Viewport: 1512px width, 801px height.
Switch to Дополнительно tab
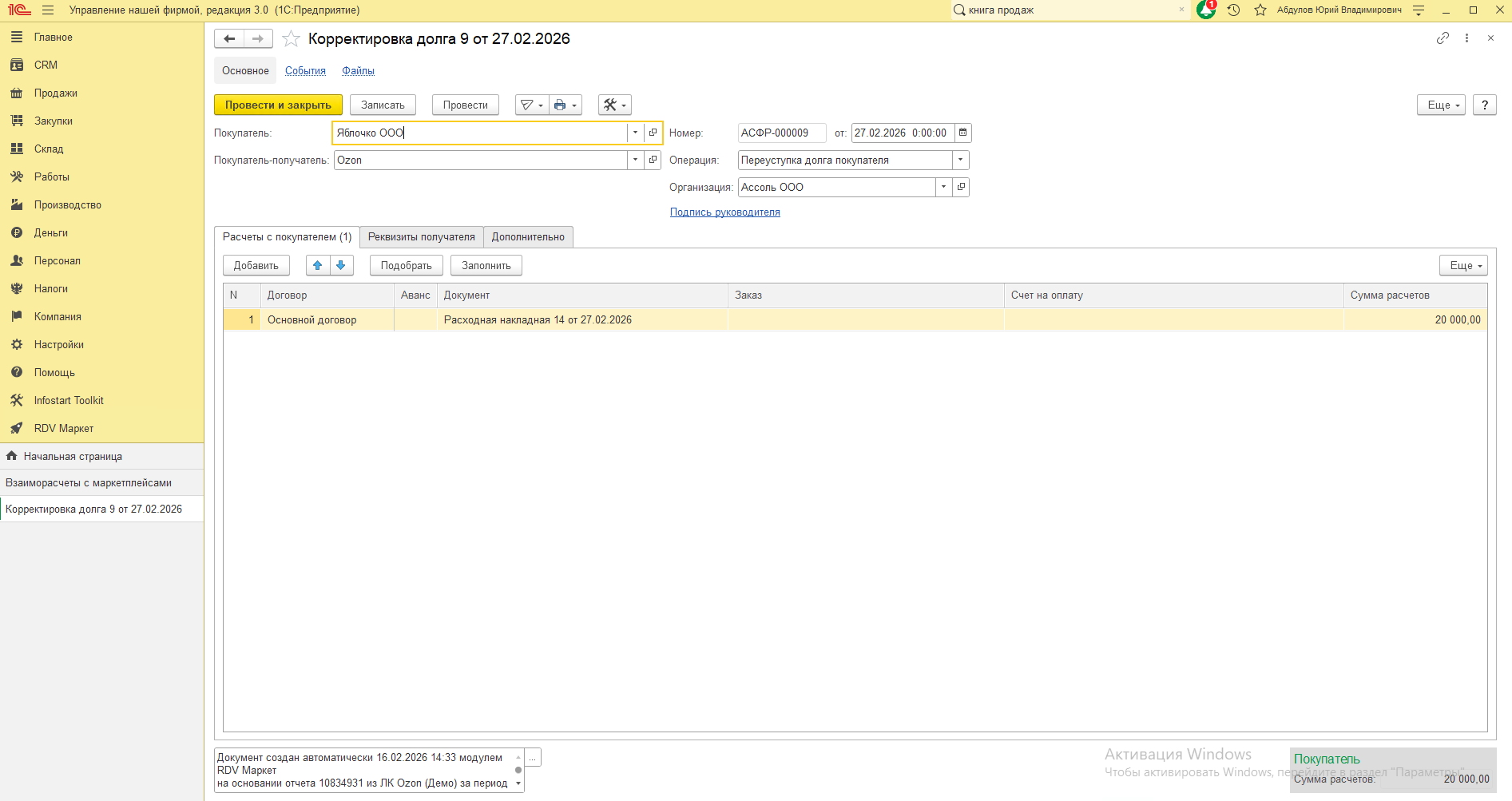tap(528, 236)
